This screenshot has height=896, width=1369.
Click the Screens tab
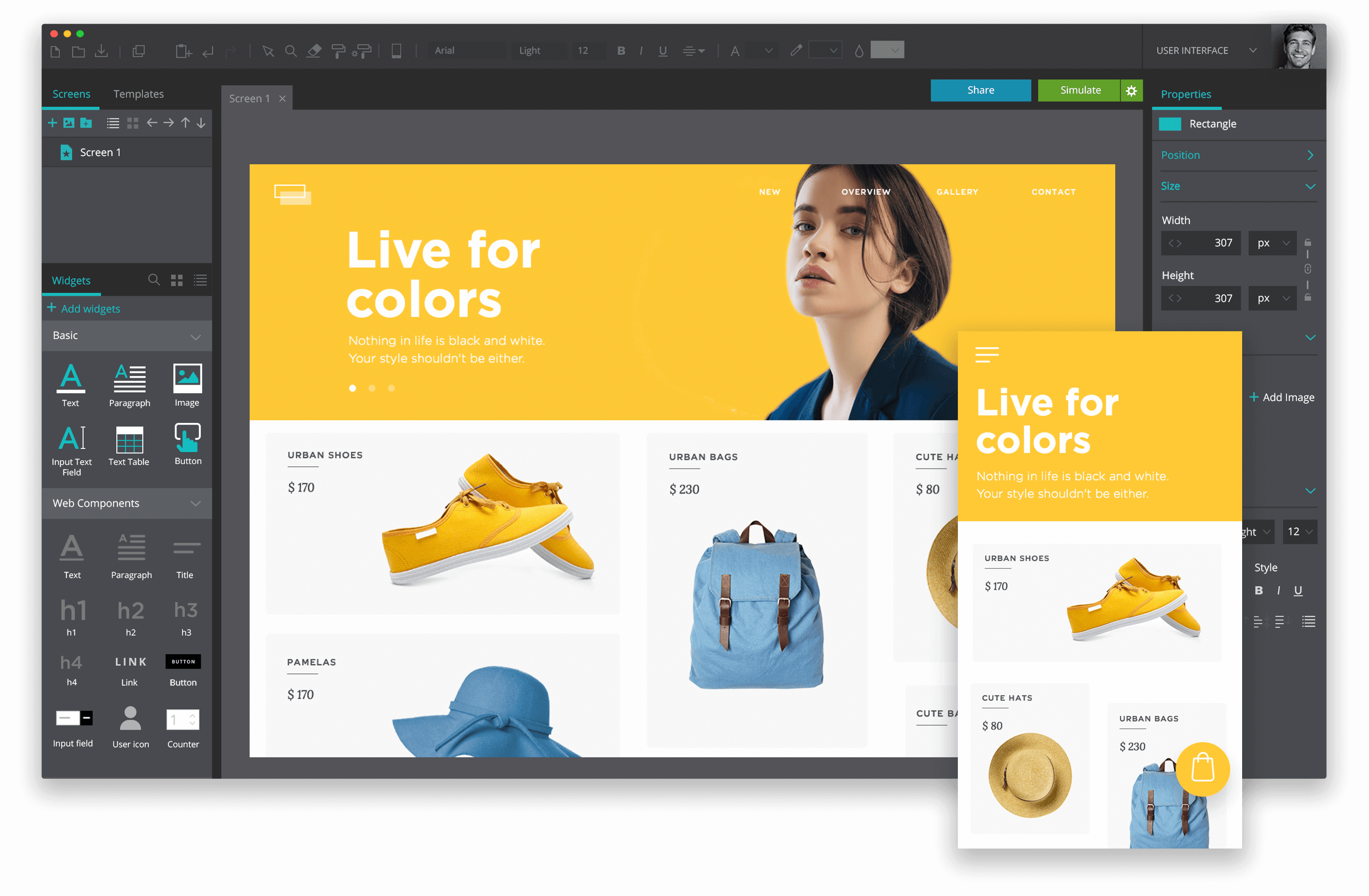70,93
